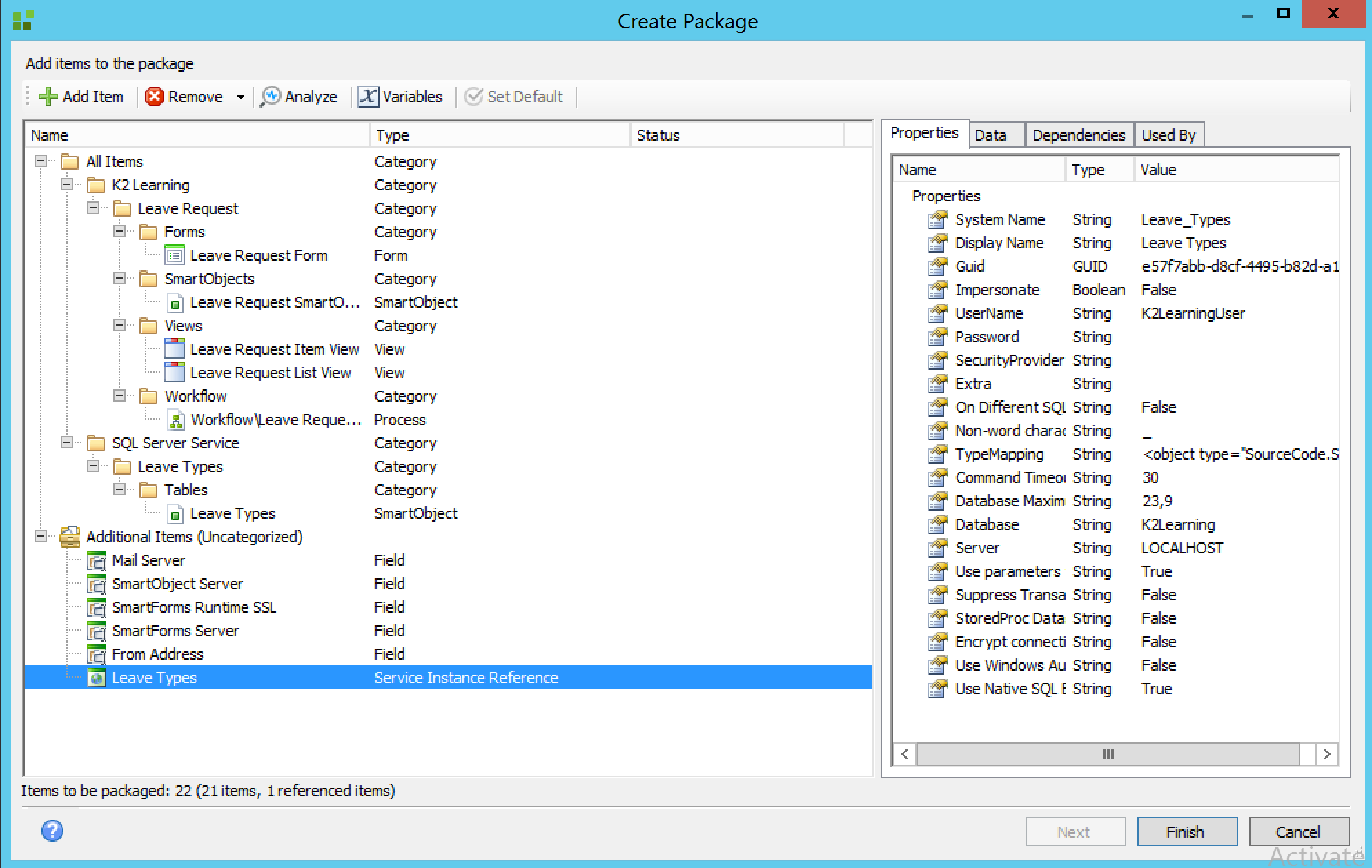Select the process icon beside Workflow\Leave Reque...

click(x=175, y=420)
